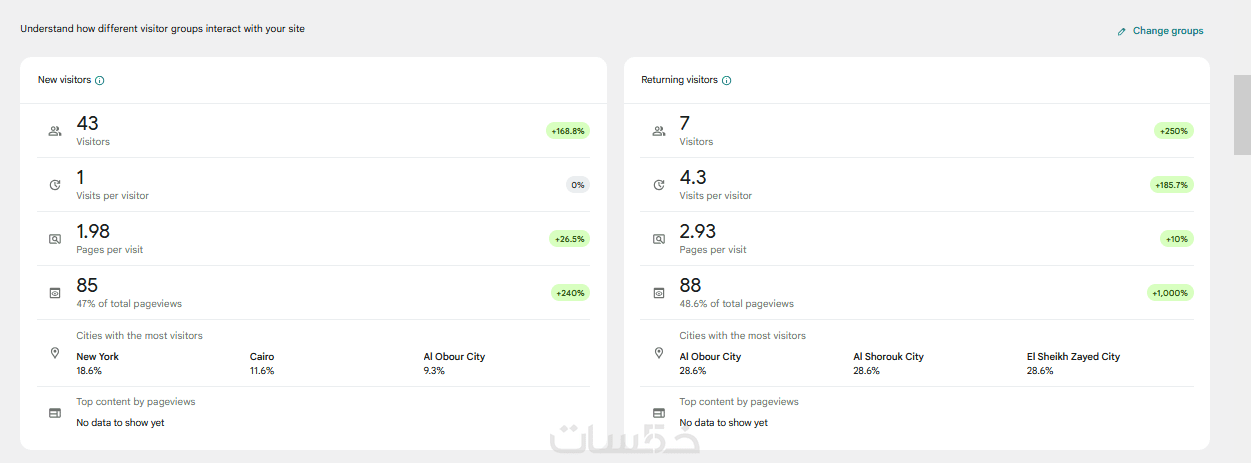Click the pencil icon beside Change groups

click(1122, 32)
